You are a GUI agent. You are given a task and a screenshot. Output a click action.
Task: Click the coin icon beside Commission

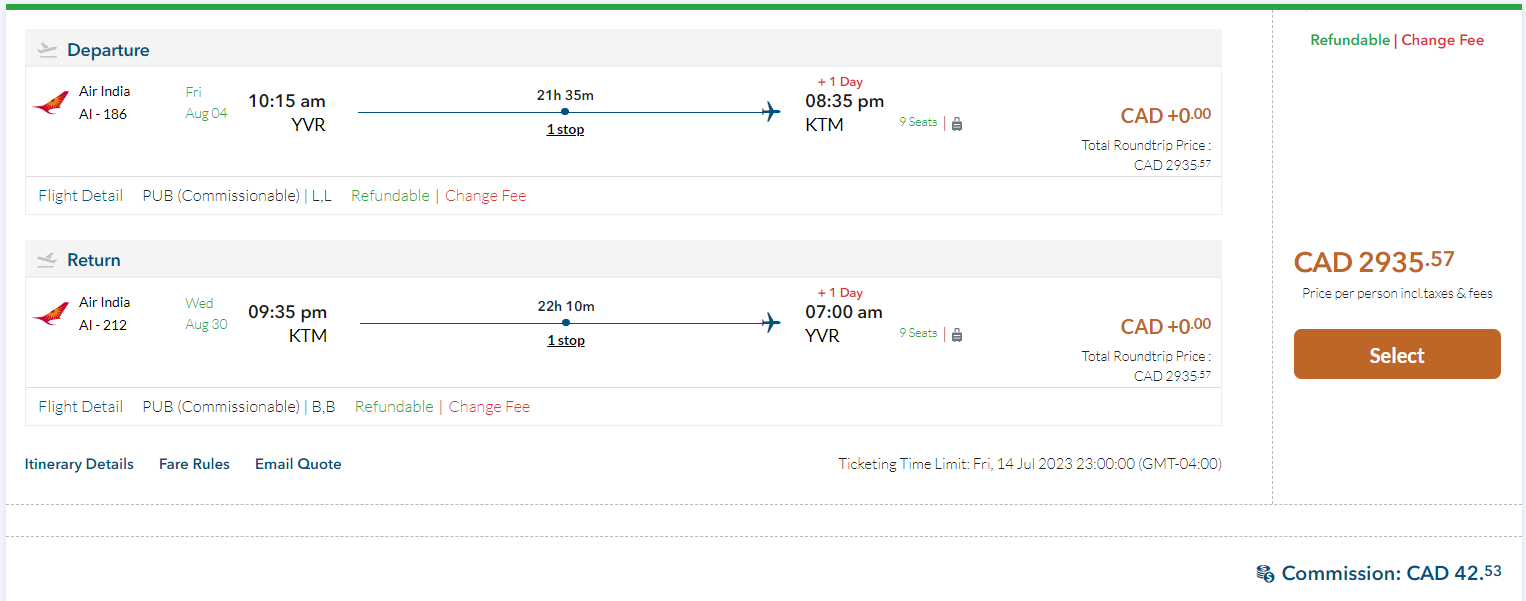[x=1265, y=574]
